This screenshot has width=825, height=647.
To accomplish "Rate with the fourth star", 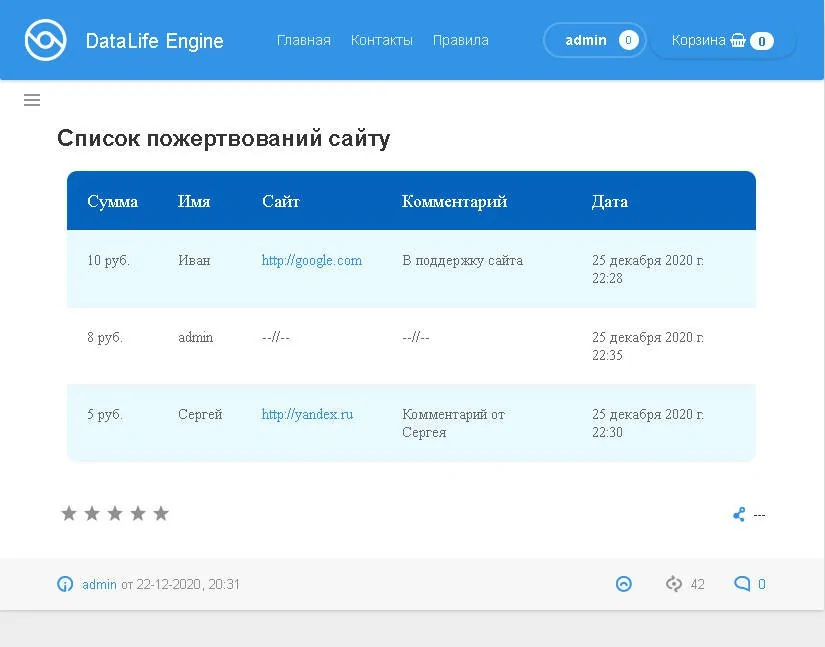I will [x=138, y=513].
